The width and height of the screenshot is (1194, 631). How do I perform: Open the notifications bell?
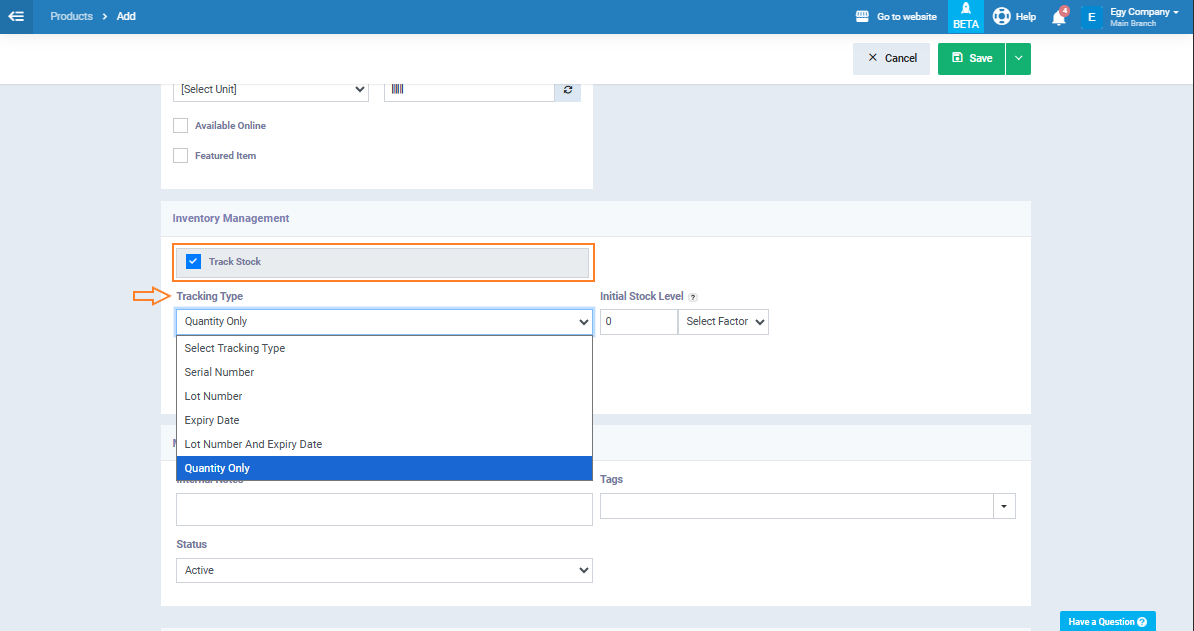pyautogui.click(x=1058, y=17)
